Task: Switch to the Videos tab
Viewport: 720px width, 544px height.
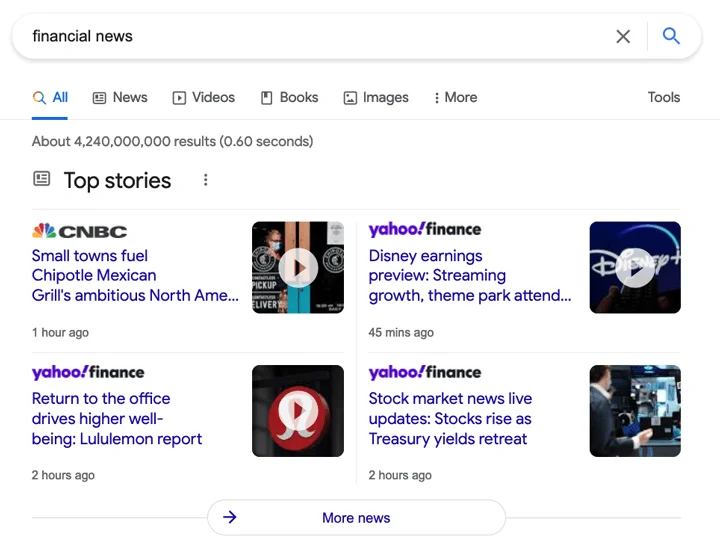Action: [x=203, y=97]
